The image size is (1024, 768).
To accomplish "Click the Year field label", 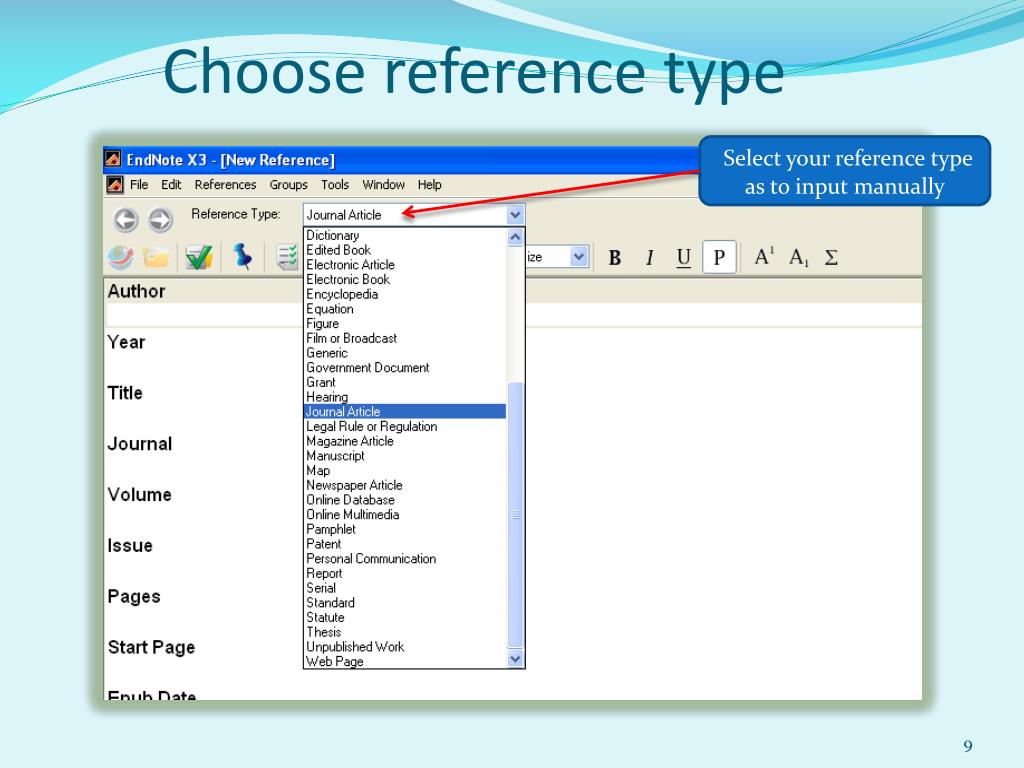I will (x=127, y=342).
